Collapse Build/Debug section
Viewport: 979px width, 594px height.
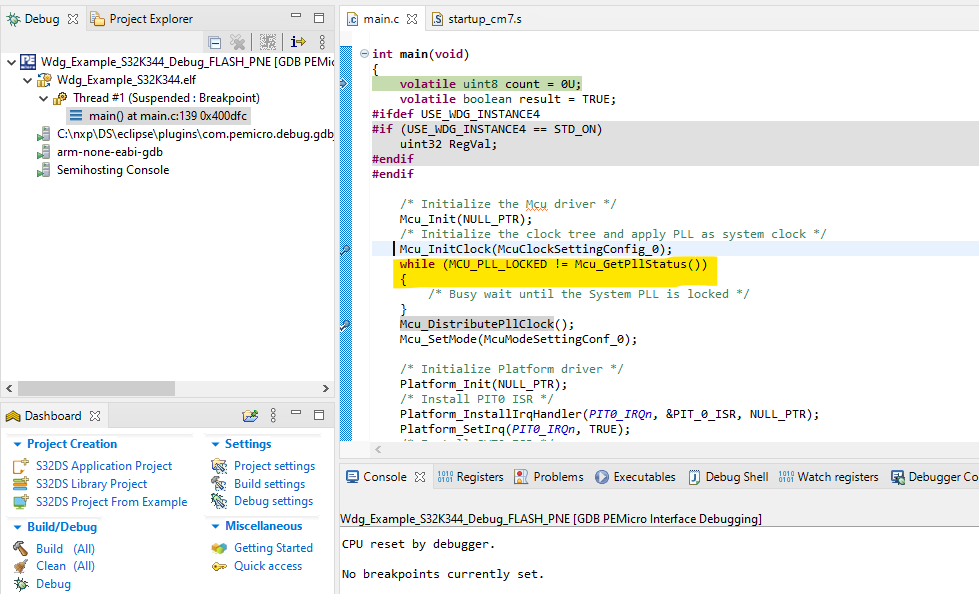coord(18,527)
